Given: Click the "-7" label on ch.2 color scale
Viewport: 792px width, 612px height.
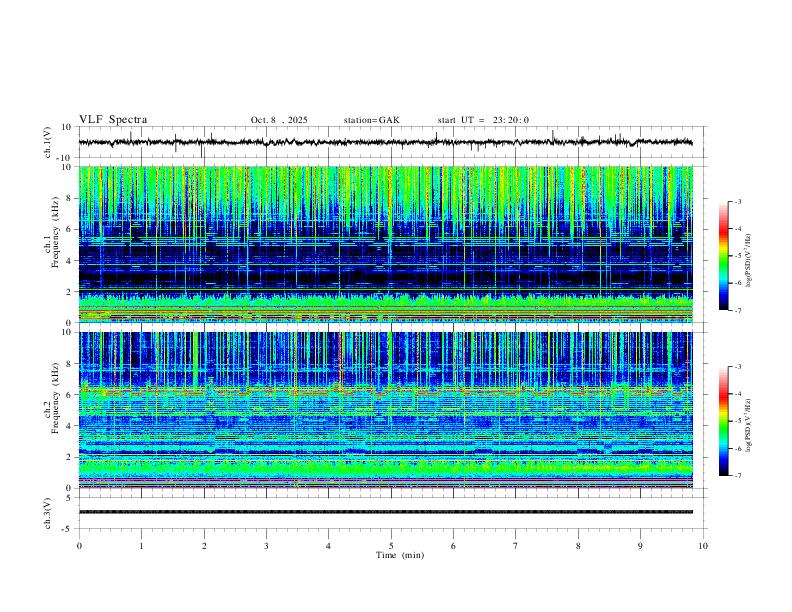Looking at the screenshot, I should tap(737, 476).
